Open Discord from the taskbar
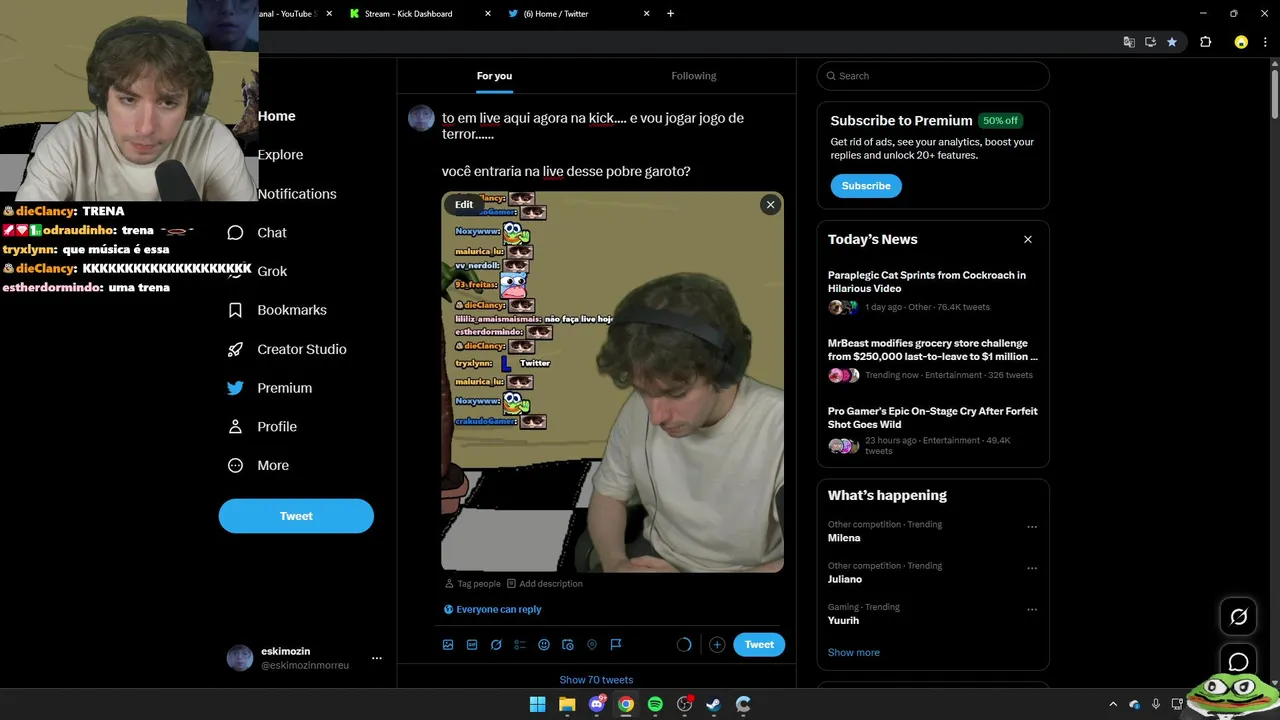 [x=598, y=704]
